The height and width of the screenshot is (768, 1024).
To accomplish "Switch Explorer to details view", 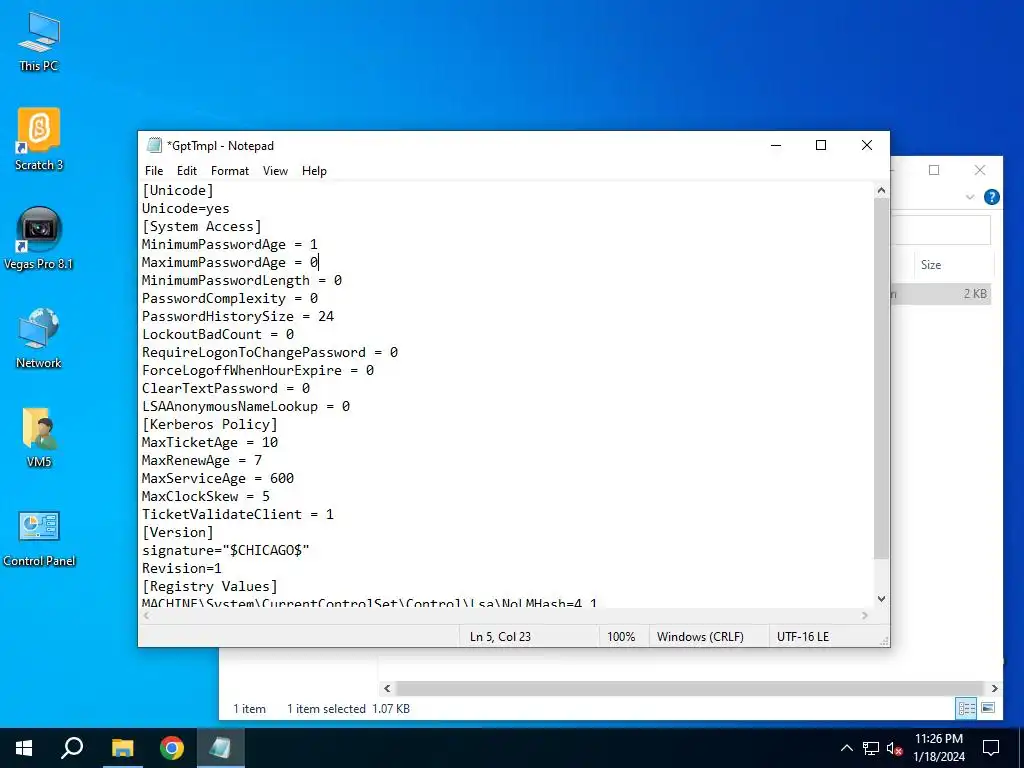I will 967,708.
